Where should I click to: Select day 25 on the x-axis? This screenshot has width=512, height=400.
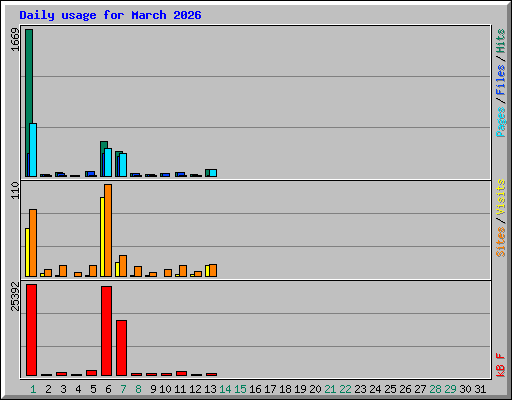coord(390,389)
